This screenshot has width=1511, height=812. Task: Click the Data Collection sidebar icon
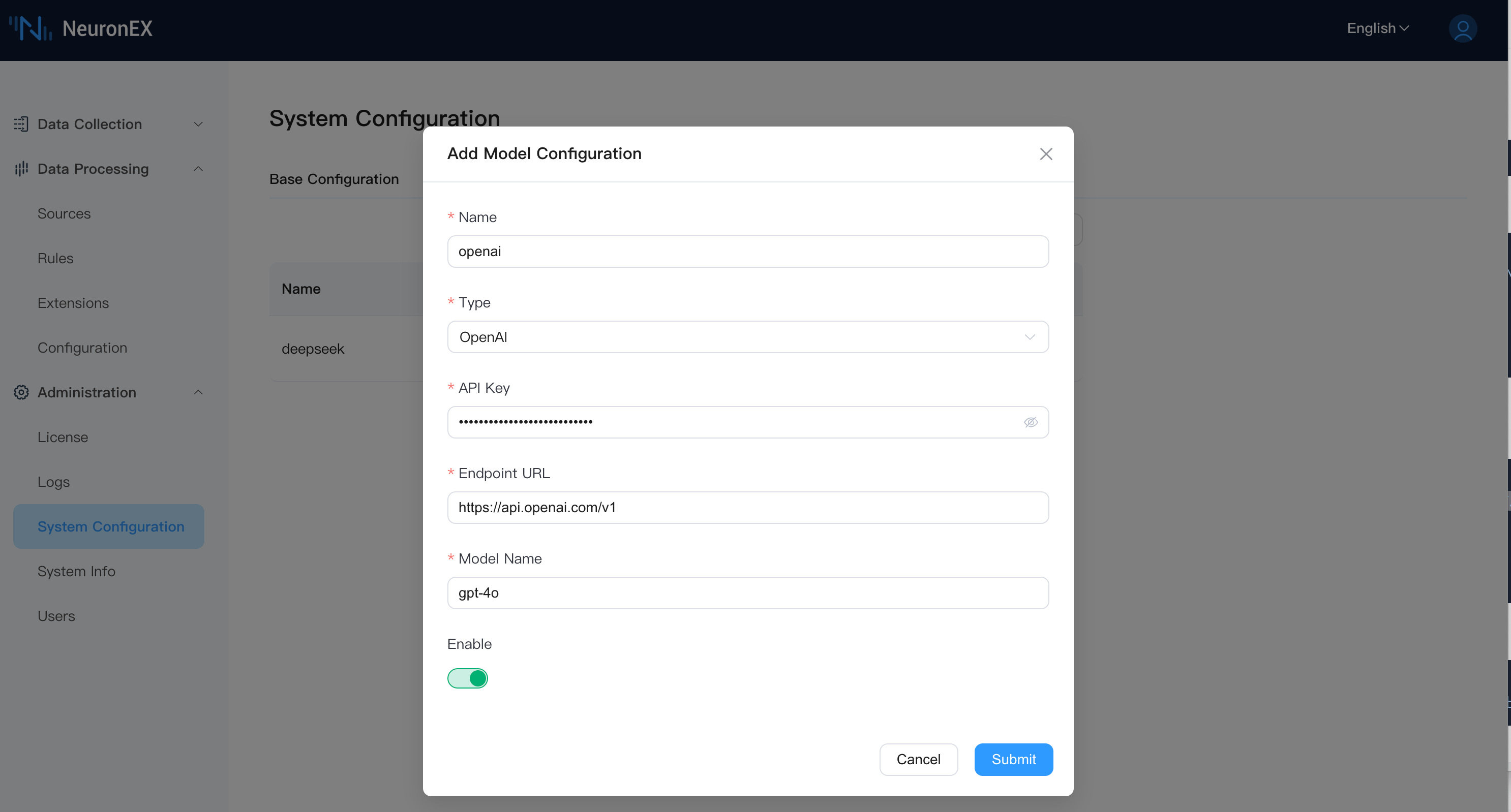click(21, 124)
